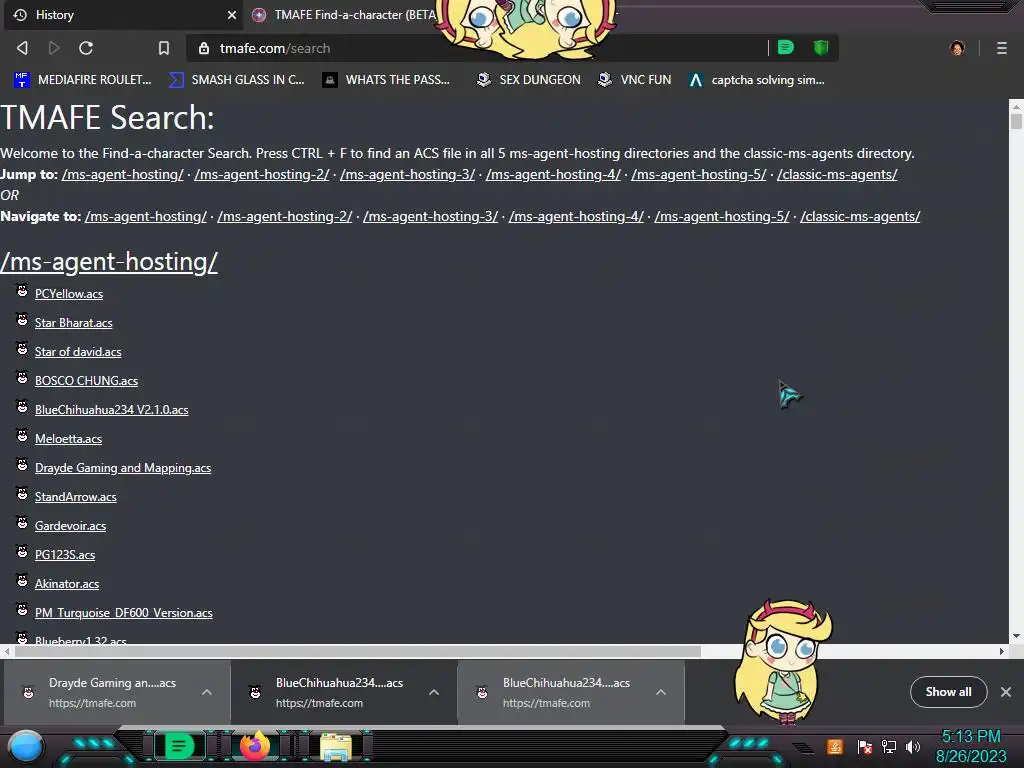1024x768 pixels.
Task: Jump to /ms-agent-hosting-5/ section
Action: [699, 174]
